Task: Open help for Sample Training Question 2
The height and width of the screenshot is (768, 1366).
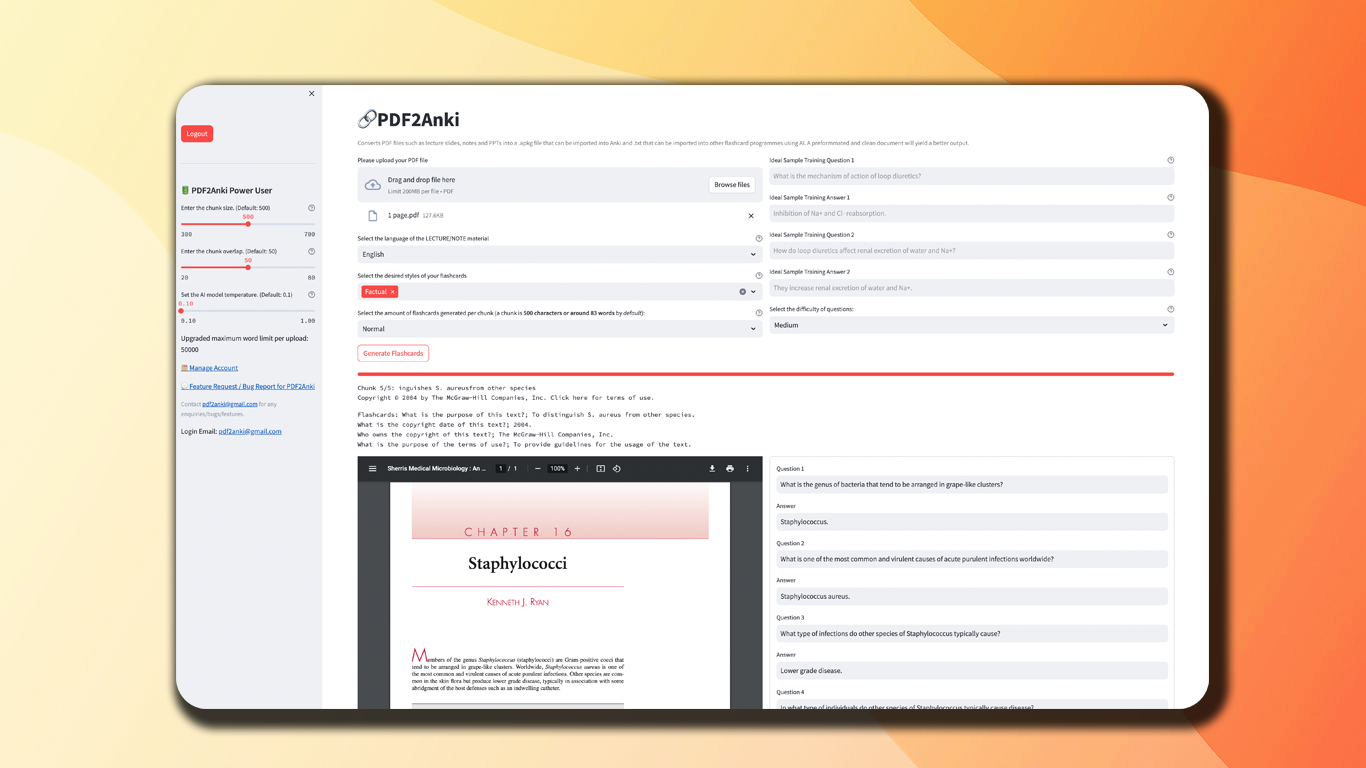Action: pyautogui.click(x=1170, y=235)
